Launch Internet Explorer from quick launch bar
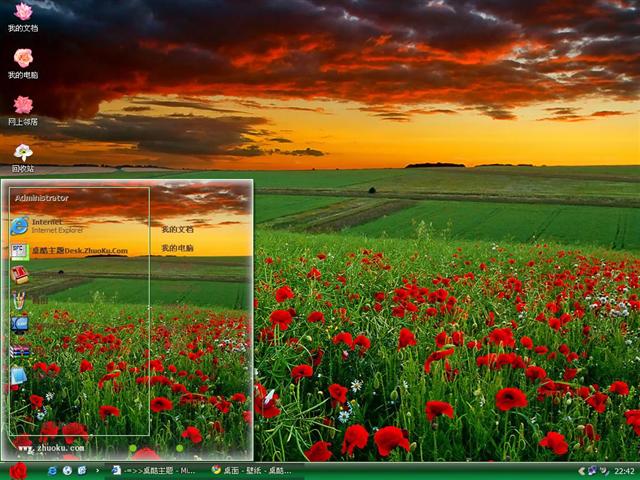This screenshot has width=640, height=480. [x=52, y=471]
